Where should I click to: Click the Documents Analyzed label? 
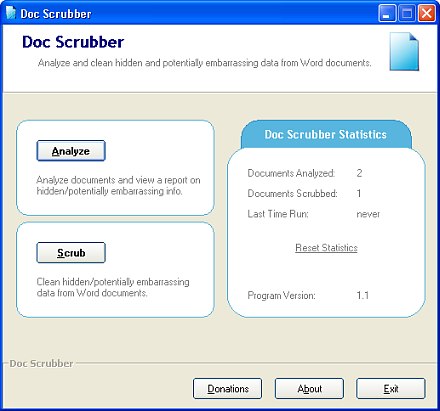(291, 173)
